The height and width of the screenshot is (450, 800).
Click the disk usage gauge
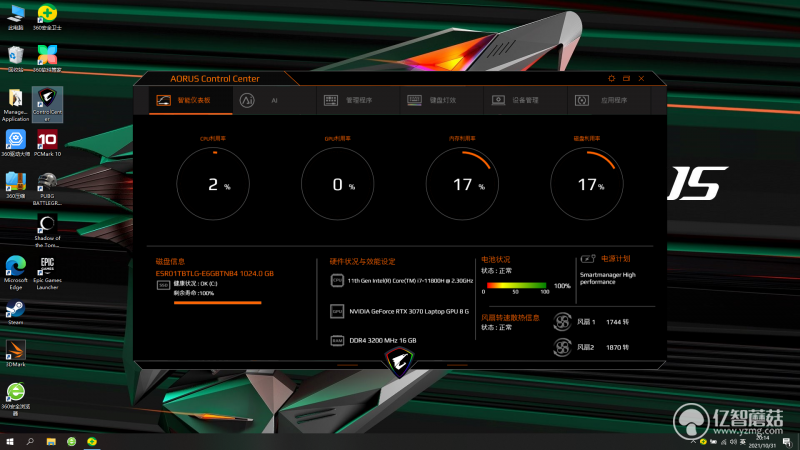(x=586, y=184)
